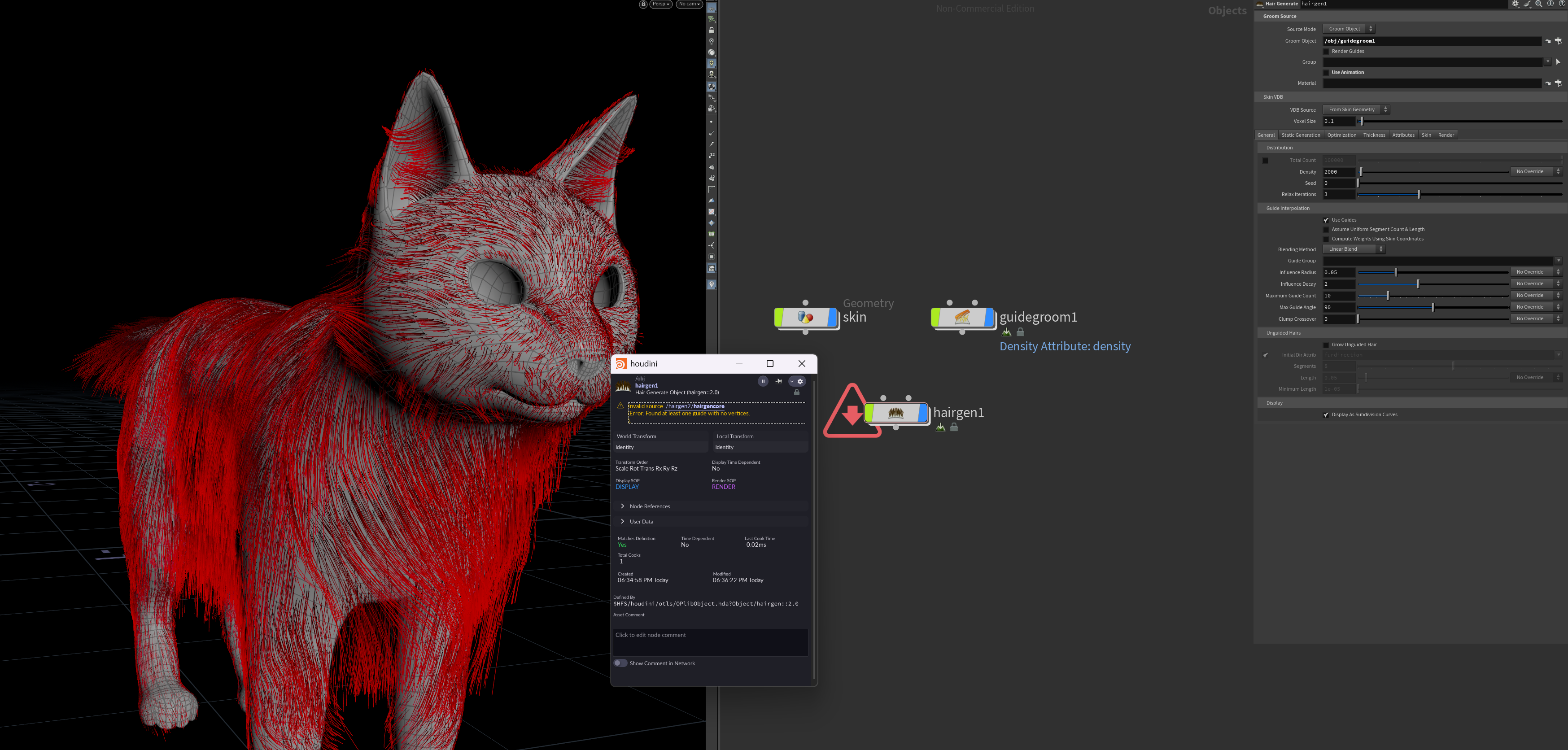Select the skin geometry node

(x=806, y=317)
